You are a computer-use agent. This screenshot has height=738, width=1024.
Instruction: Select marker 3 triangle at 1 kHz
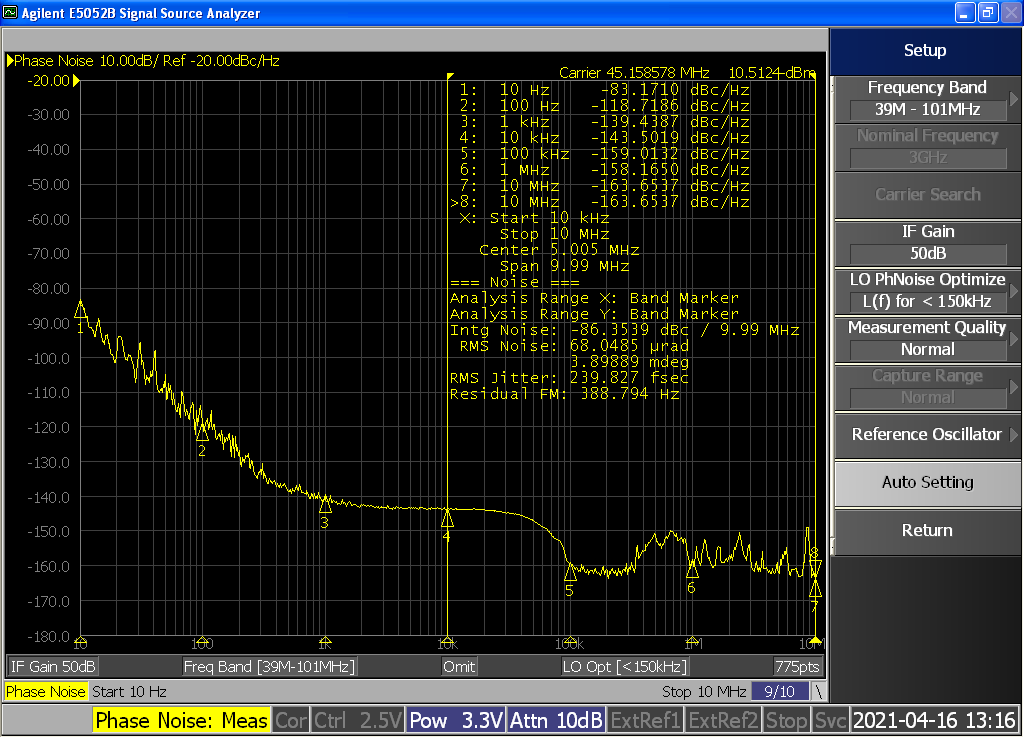point(324,504)
